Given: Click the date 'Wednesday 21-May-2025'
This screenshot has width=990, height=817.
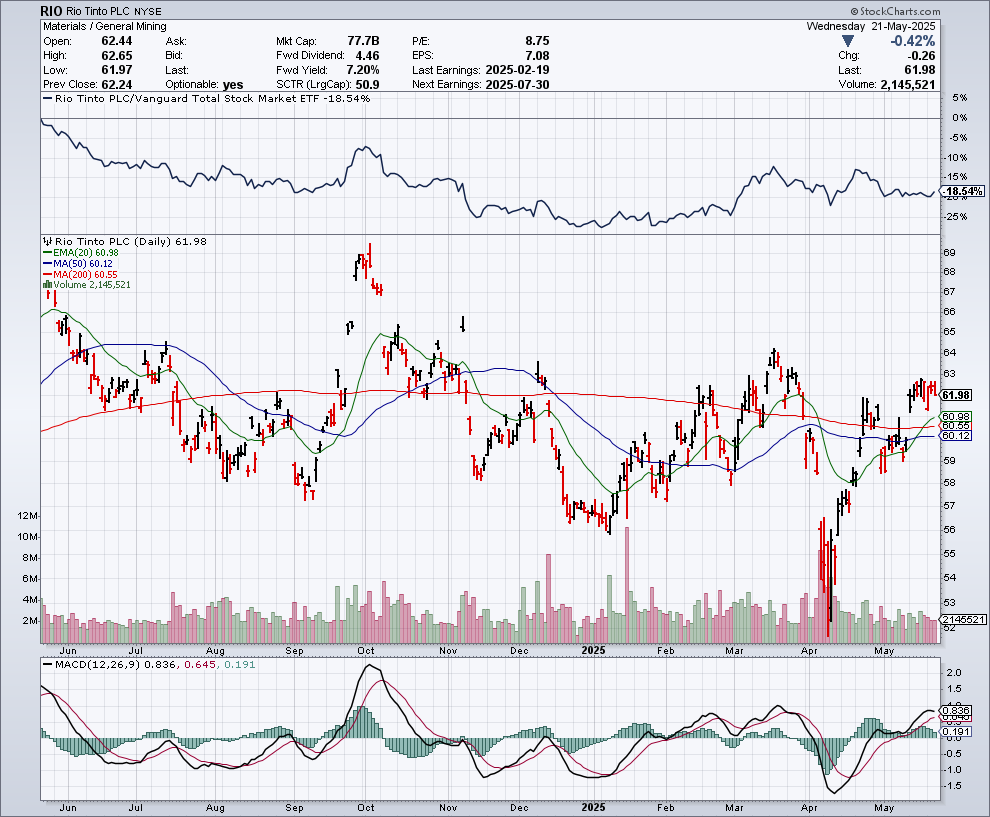Looking at the screenshot, I should [871, 27].
